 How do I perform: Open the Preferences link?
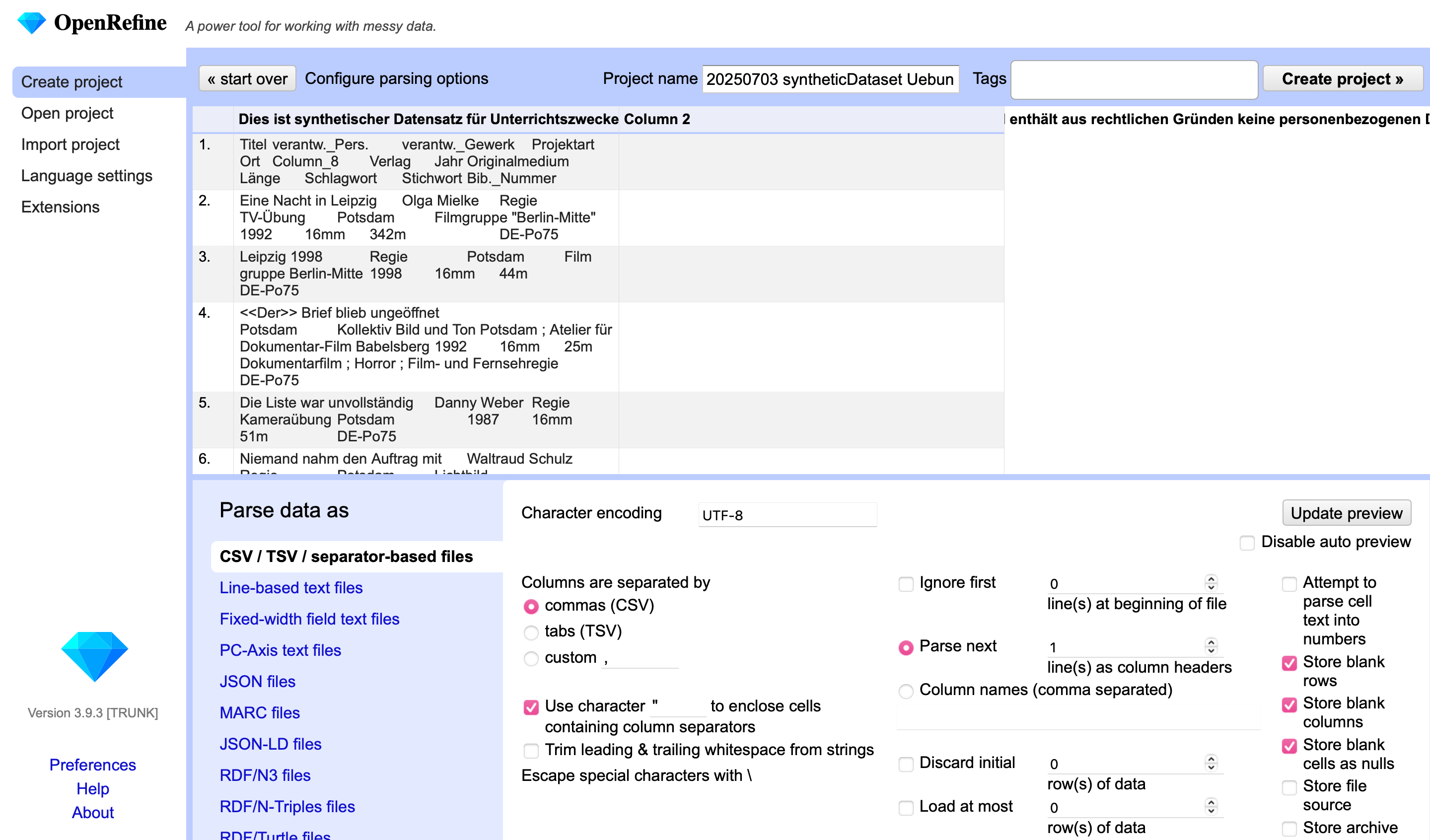(x=92, y=765)
